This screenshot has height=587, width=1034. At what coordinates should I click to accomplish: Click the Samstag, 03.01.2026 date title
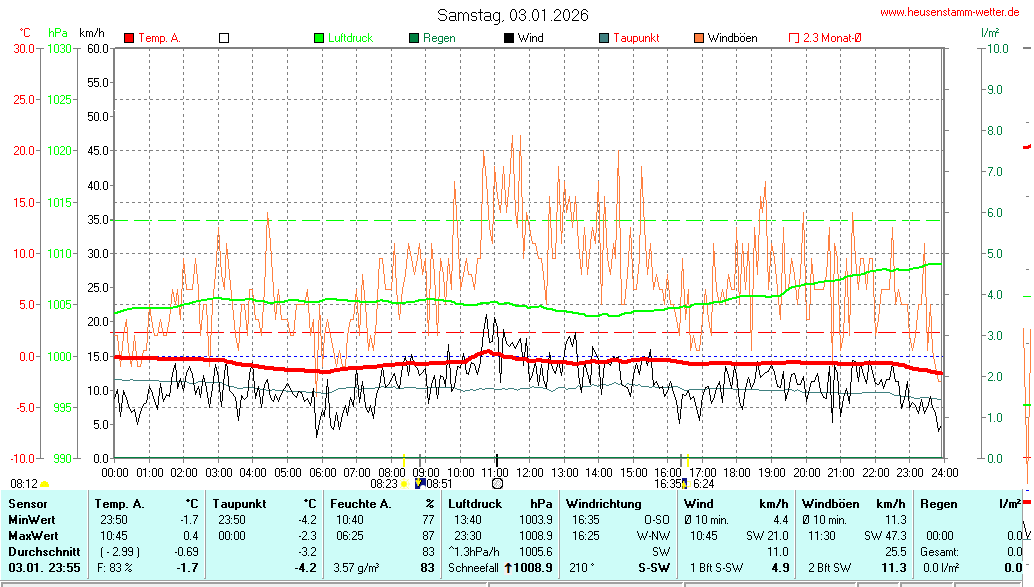click(512, 15)
